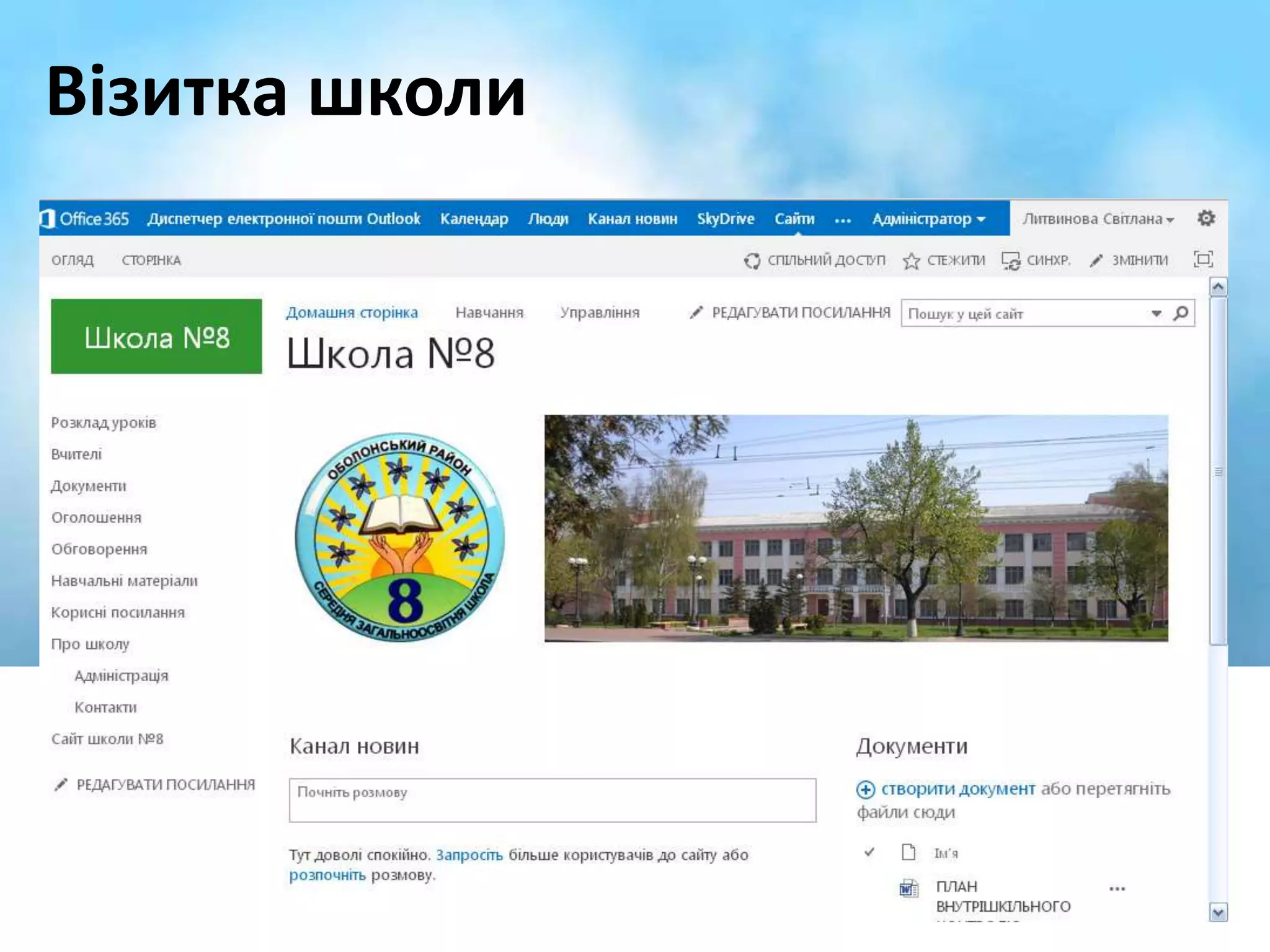Image resolution: width=1270 pixels, height=952 pixels.
Task: Open the Сторінка ribbon tab
Action: coord(151,260)
